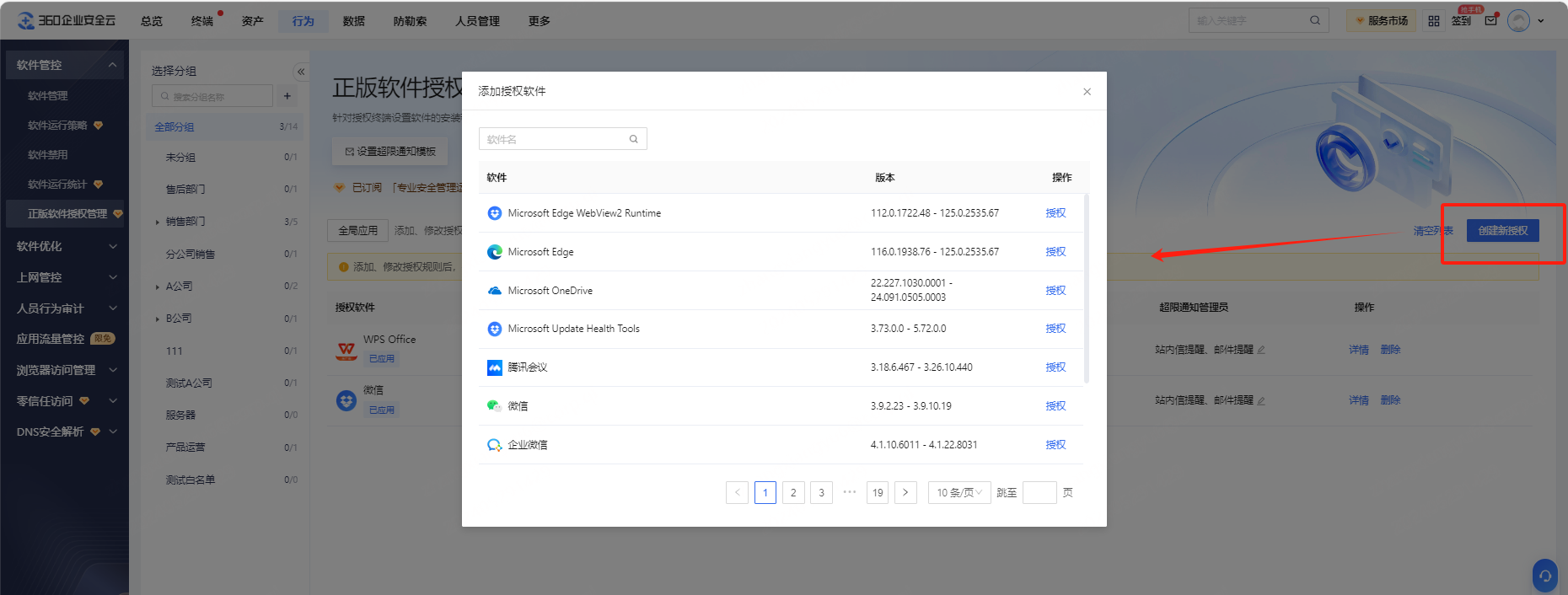Open 软件运行策略 in the sidebar
This screenshot has width=1568, height=595.
point(57,126)
